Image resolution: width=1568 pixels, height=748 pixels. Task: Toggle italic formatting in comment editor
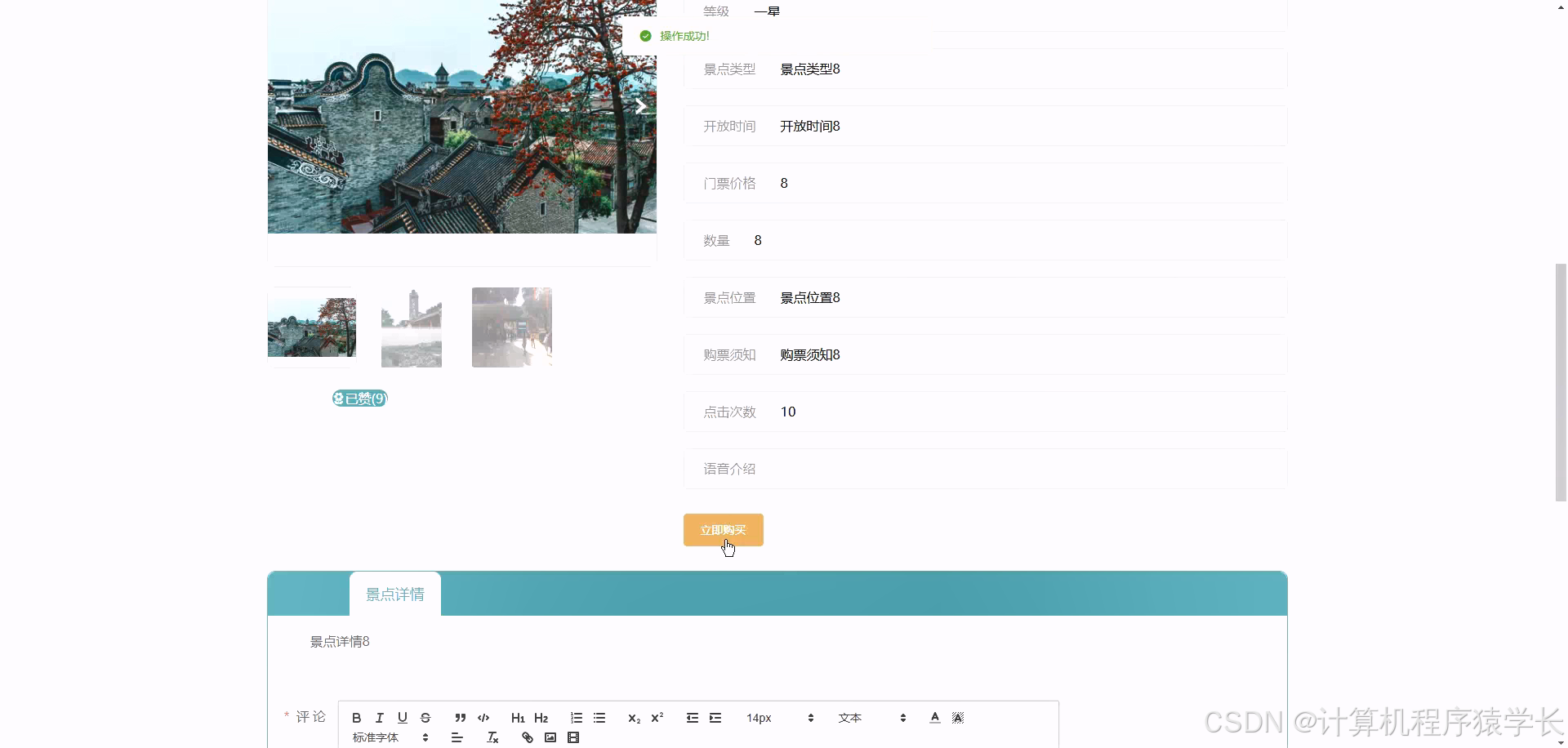coord(379,718)
